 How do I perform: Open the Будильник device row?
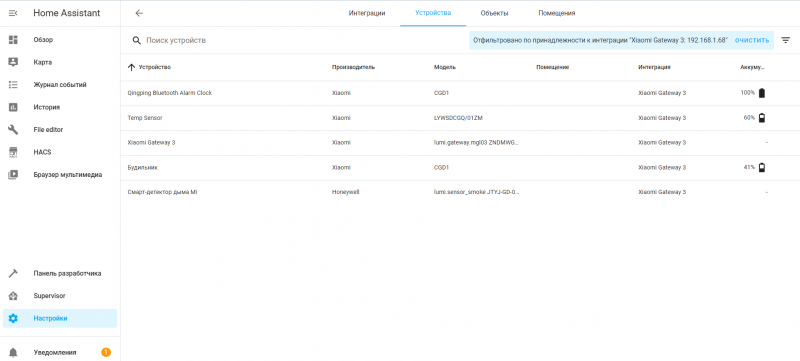[460, 167]
